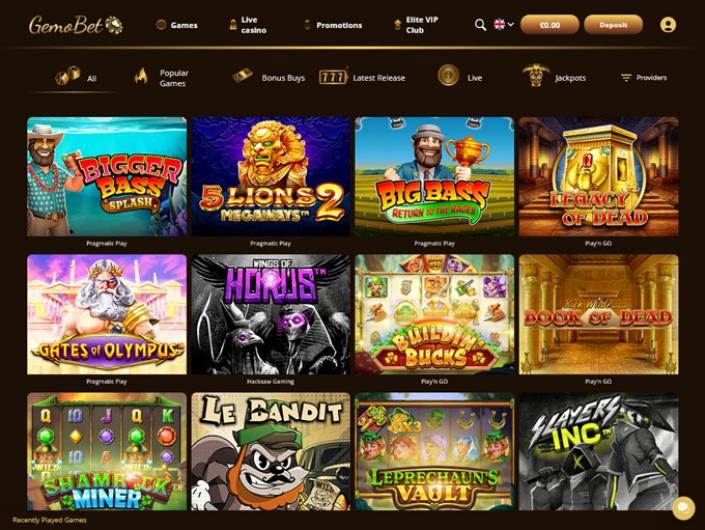Select the flame Popular Games icon

pos(141,77)
